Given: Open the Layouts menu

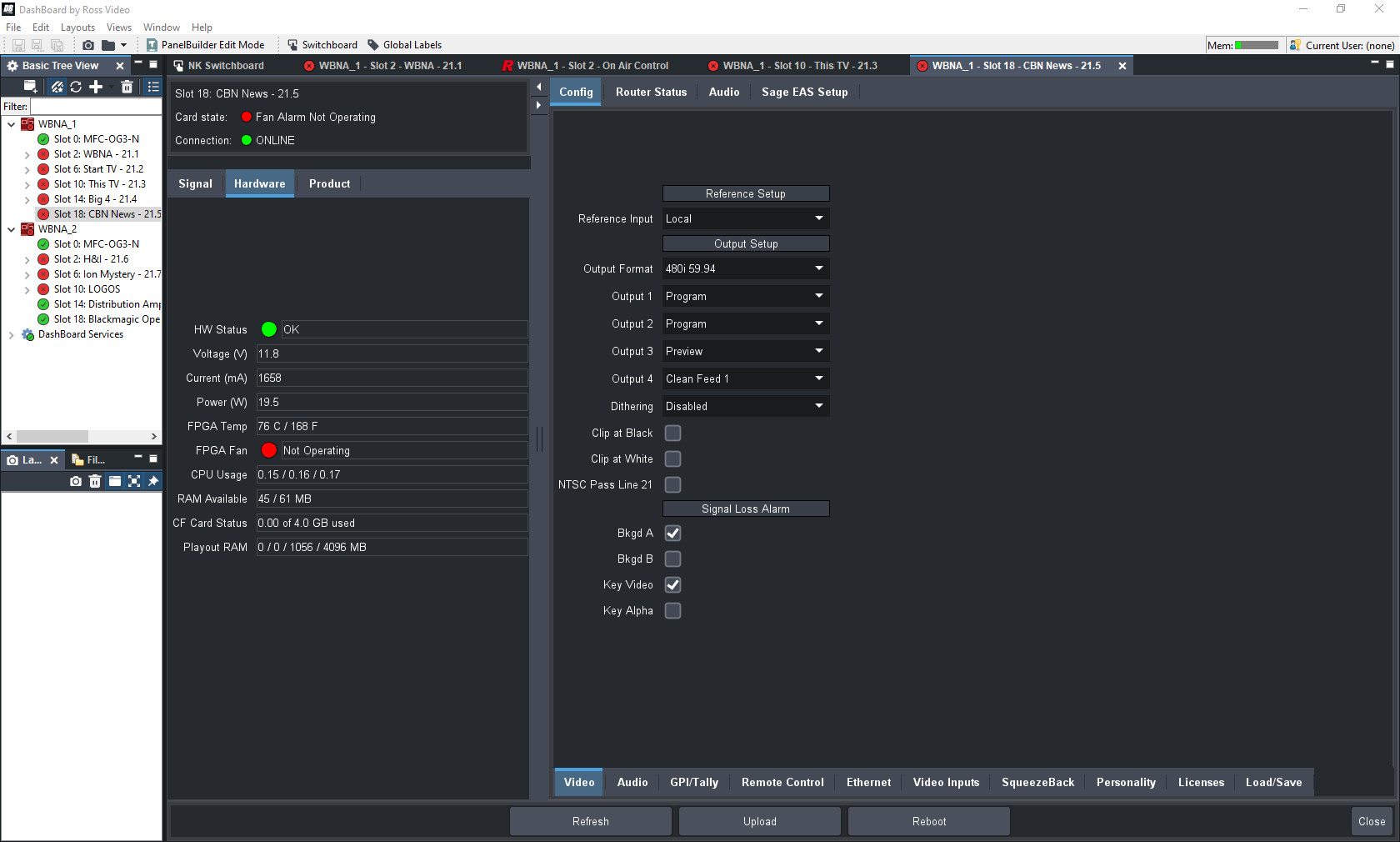Looking at the screenshot, I should coord(77,28).
